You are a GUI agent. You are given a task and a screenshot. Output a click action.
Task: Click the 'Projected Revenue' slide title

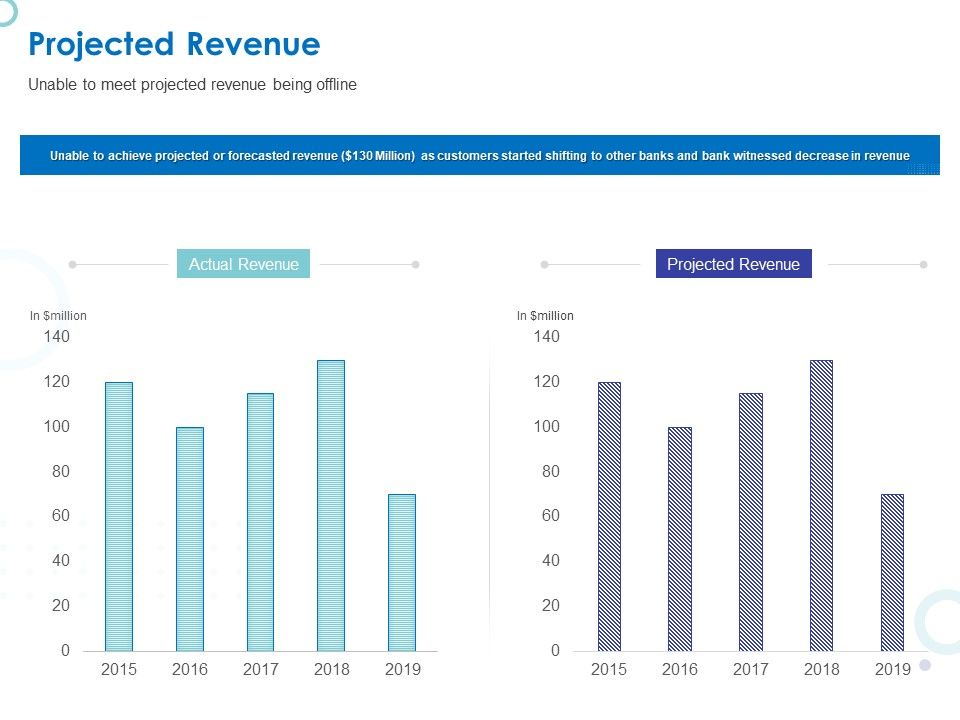tap(174, 45)
